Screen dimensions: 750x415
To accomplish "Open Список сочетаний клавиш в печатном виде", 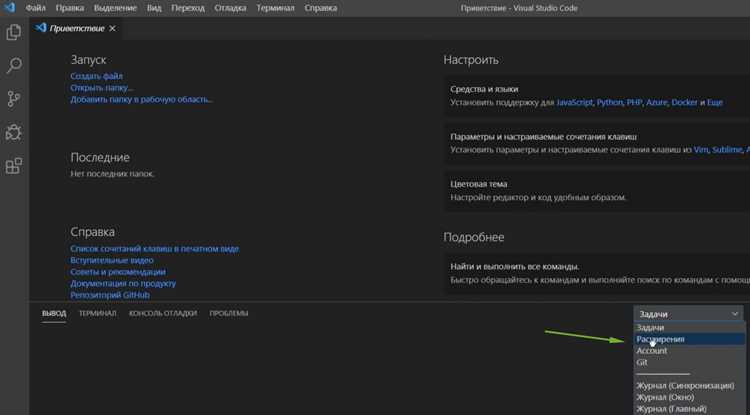I will point(155,249).
